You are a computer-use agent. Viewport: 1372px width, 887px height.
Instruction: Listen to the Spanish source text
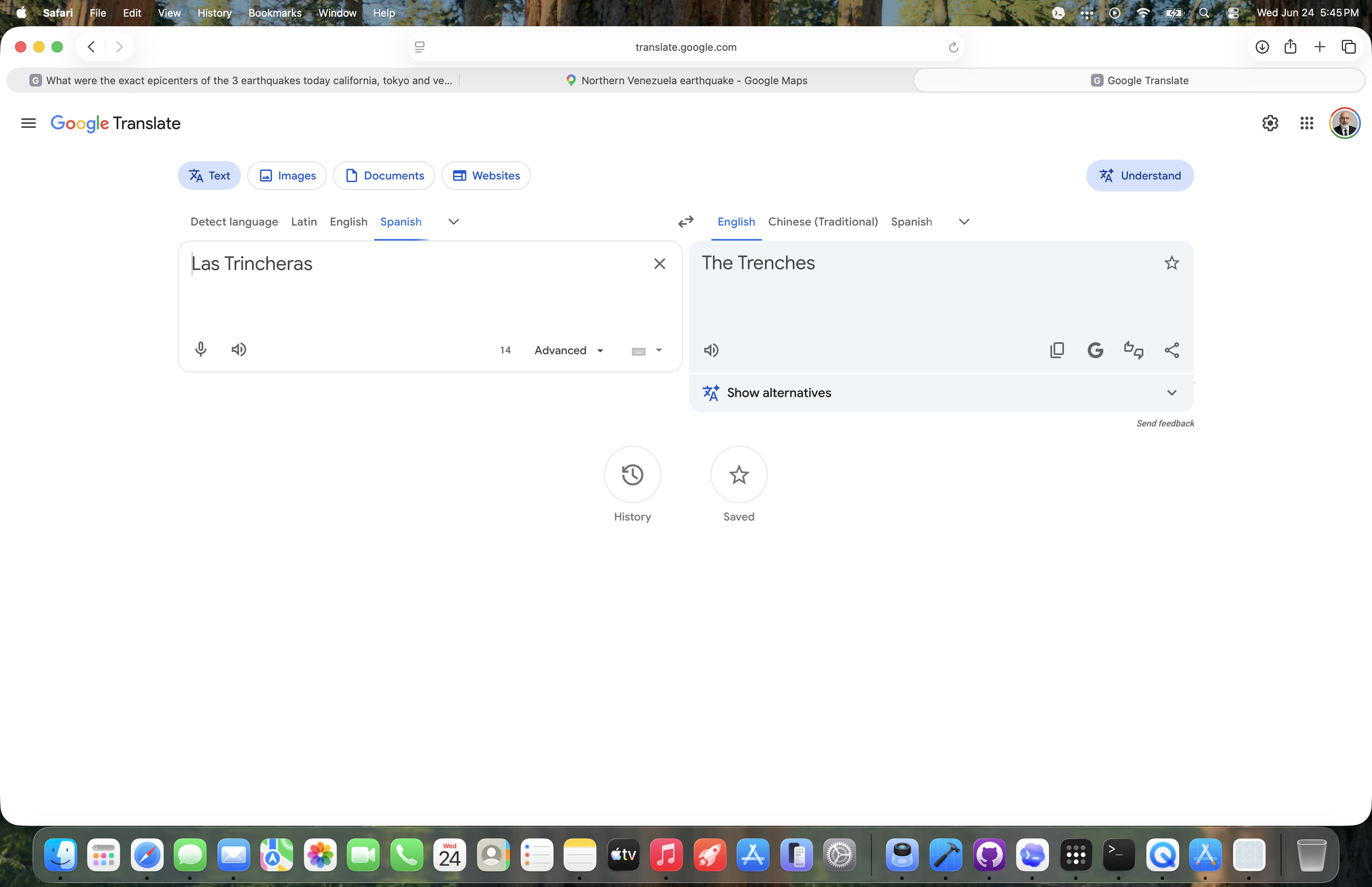click(x=239, y=350)
